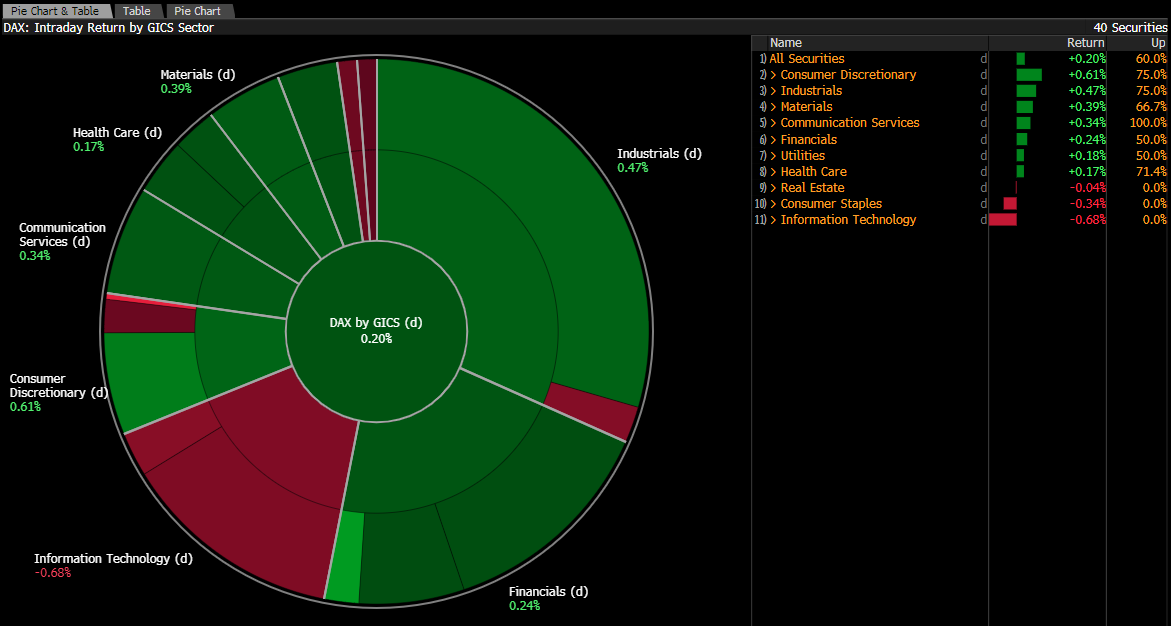Click the Utilities sector name in table

click(803, 155)
